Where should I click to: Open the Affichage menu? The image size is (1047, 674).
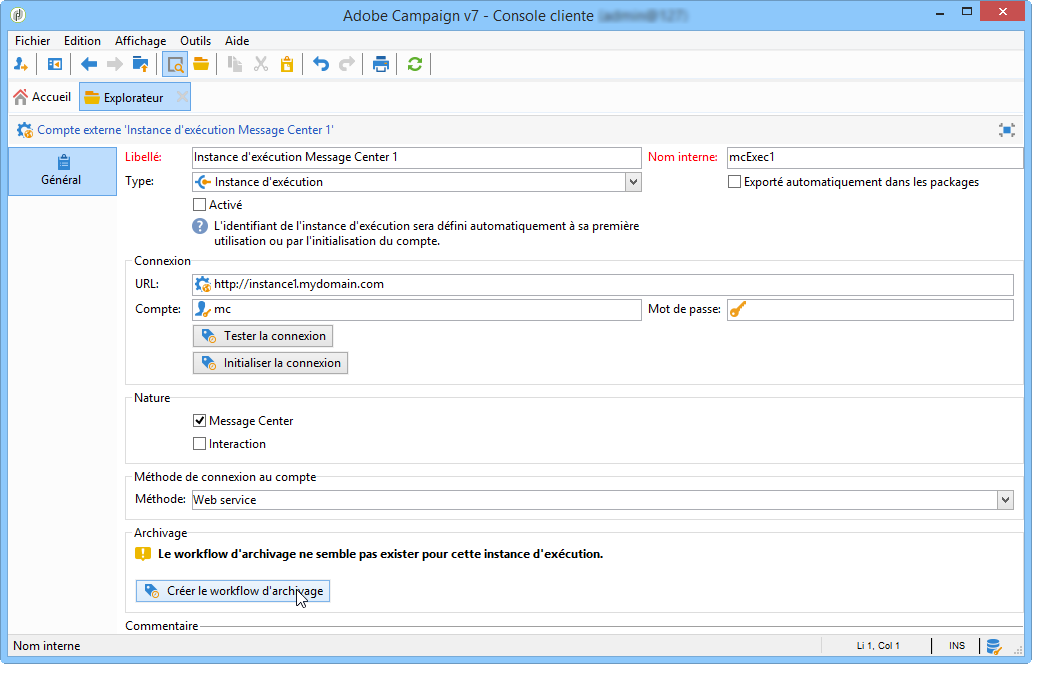[x=140, y=41]
